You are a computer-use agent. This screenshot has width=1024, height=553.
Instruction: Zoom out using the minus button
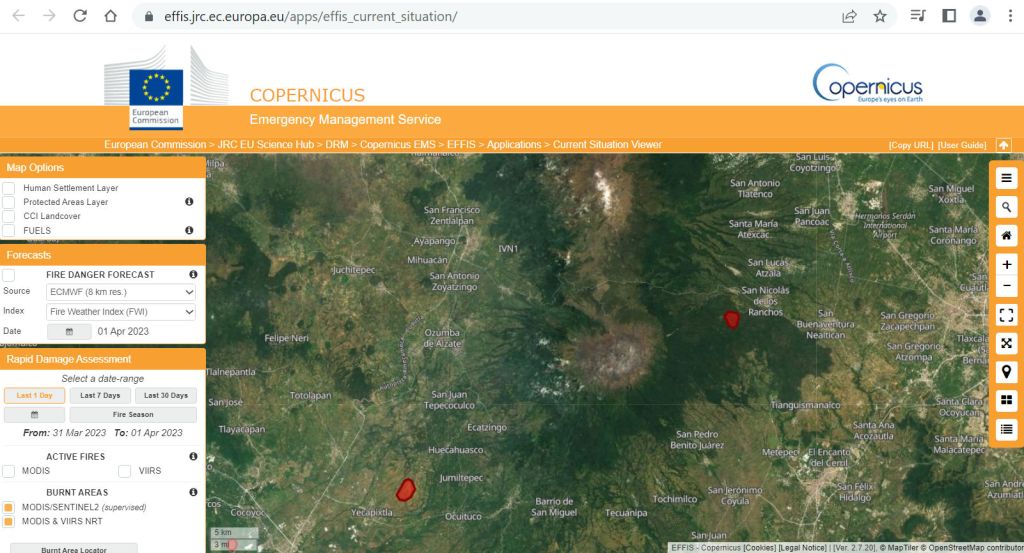[1006, 286]
